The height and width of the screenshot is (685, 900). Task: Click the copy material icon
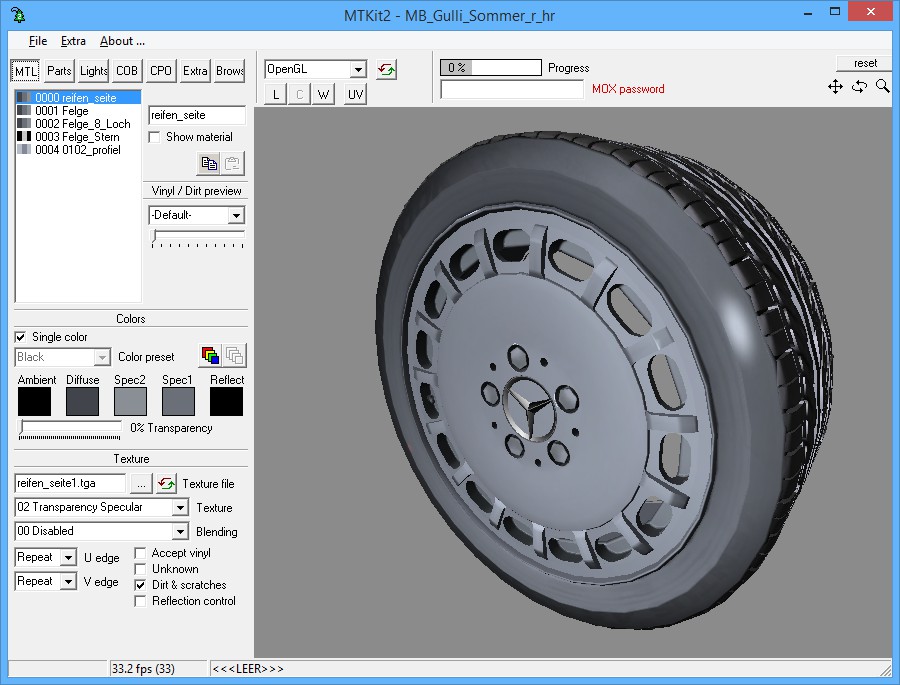point(209,163)
